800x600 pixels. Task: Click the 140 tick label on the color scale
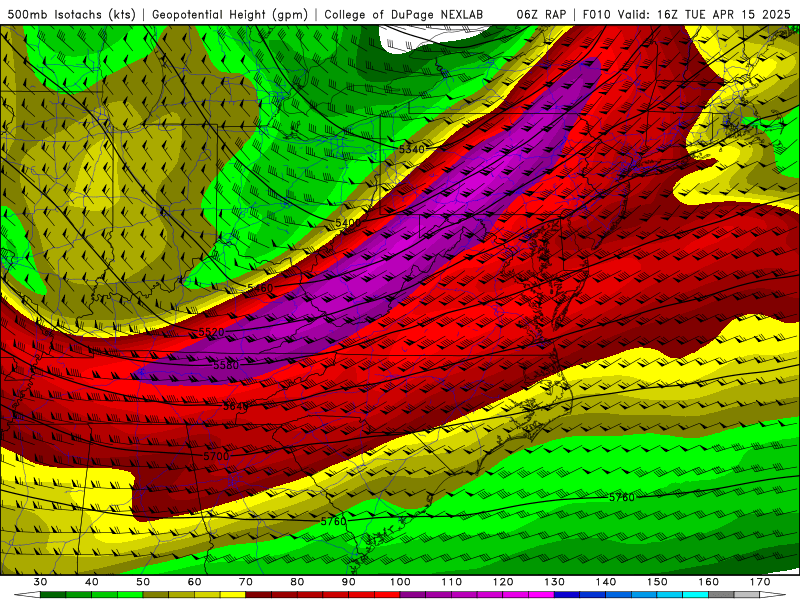click(606, 582)
